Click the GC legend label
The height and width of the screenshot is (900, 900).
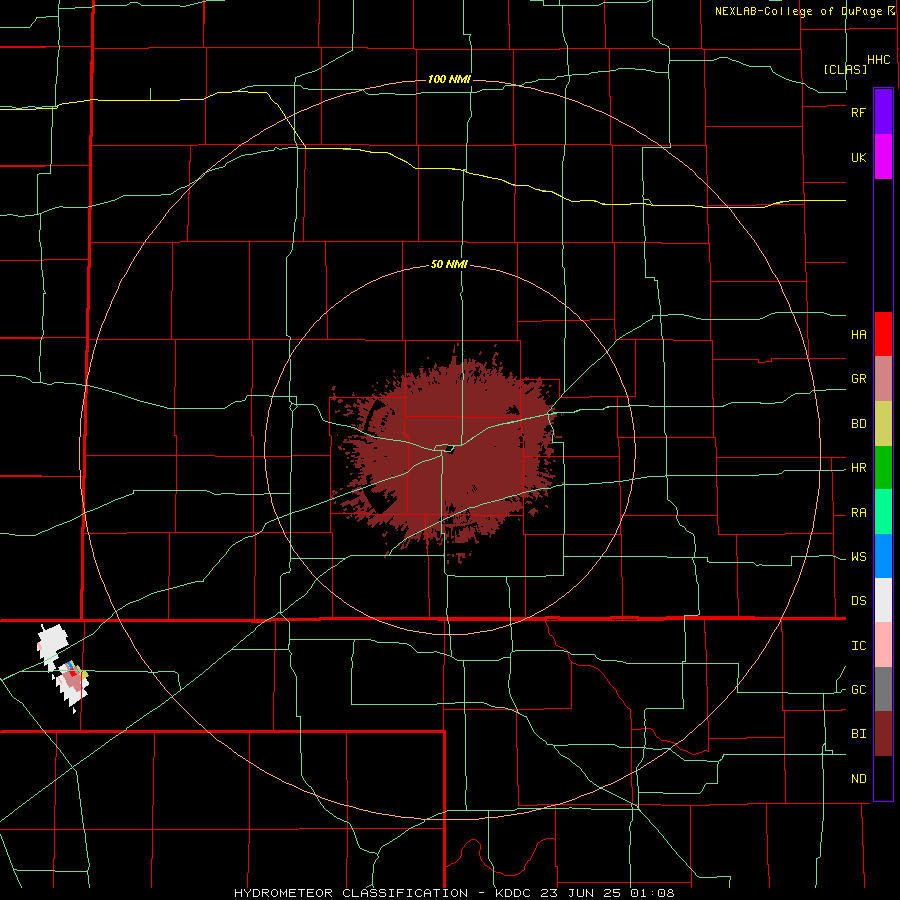click(859, 690)
